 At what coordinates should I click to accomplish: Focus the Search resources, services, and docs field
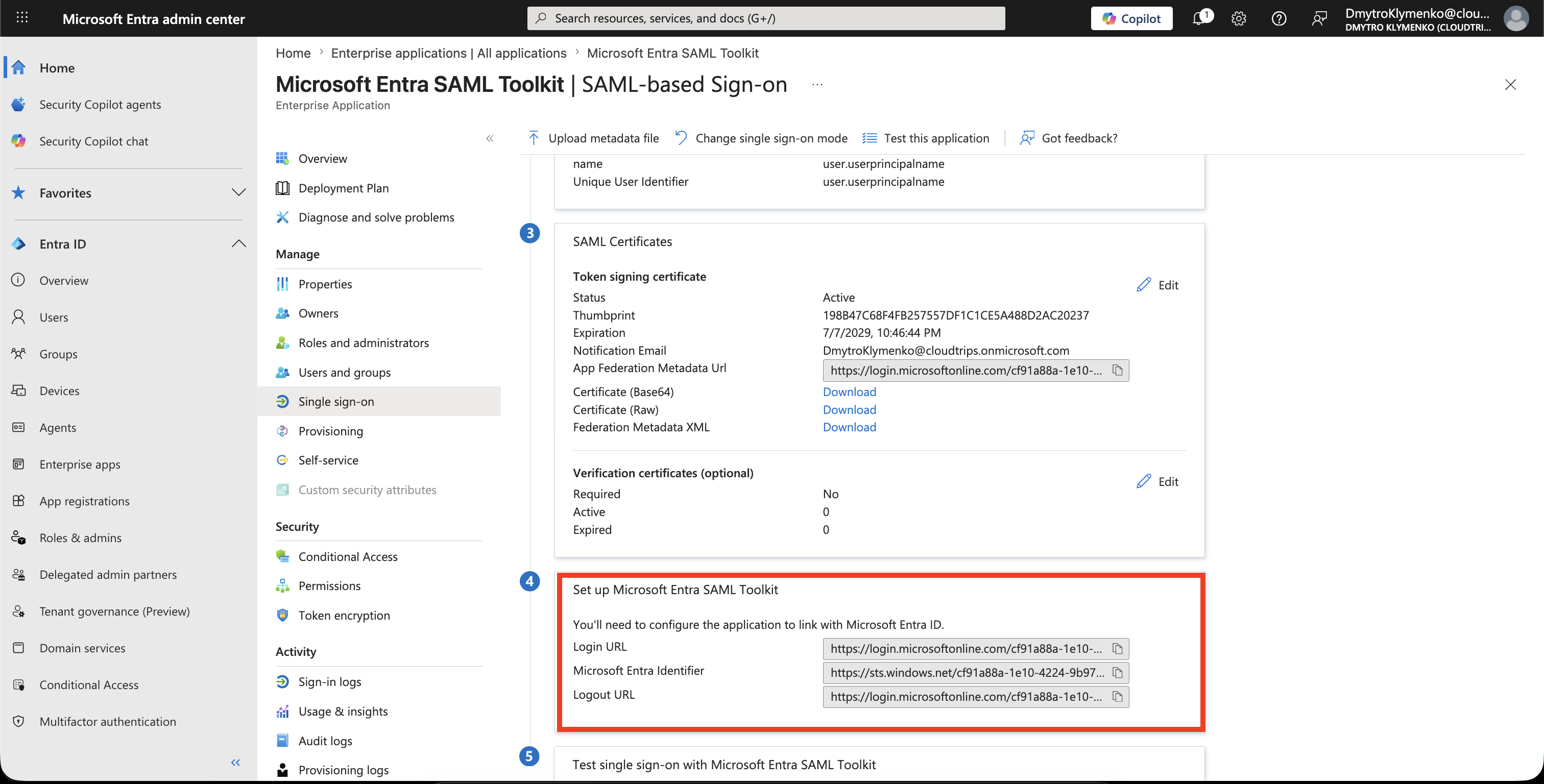point(766,18)
